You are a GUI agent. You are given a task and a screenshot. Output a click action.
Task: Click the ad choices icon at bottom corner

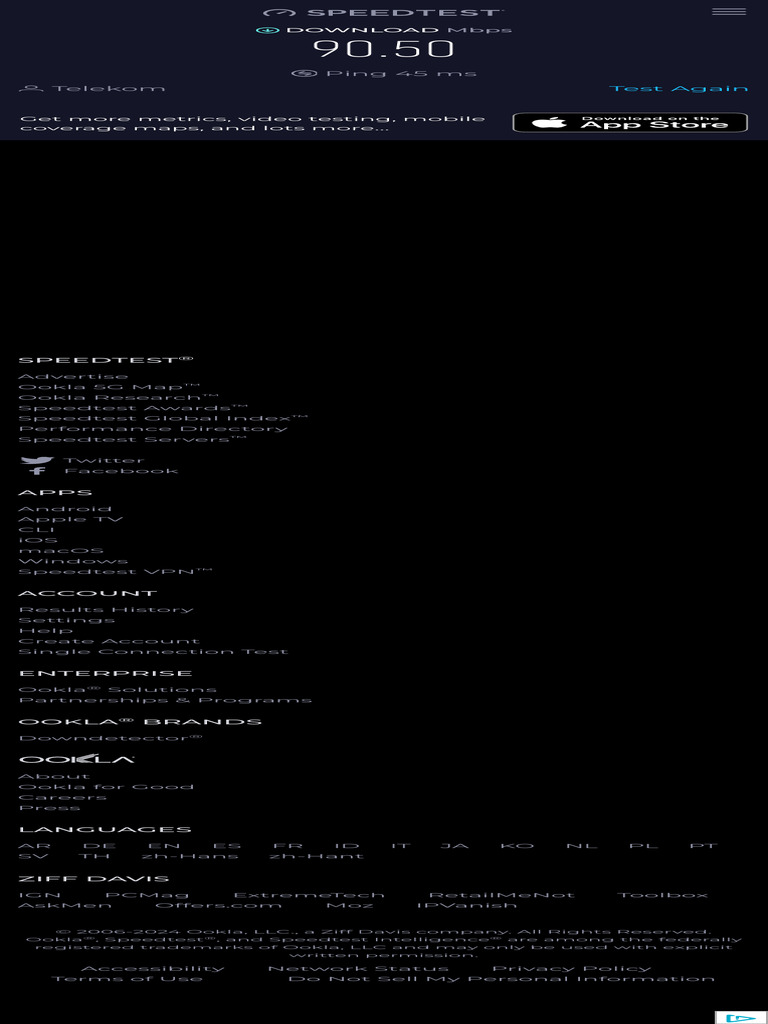[x=741, y=1017]
